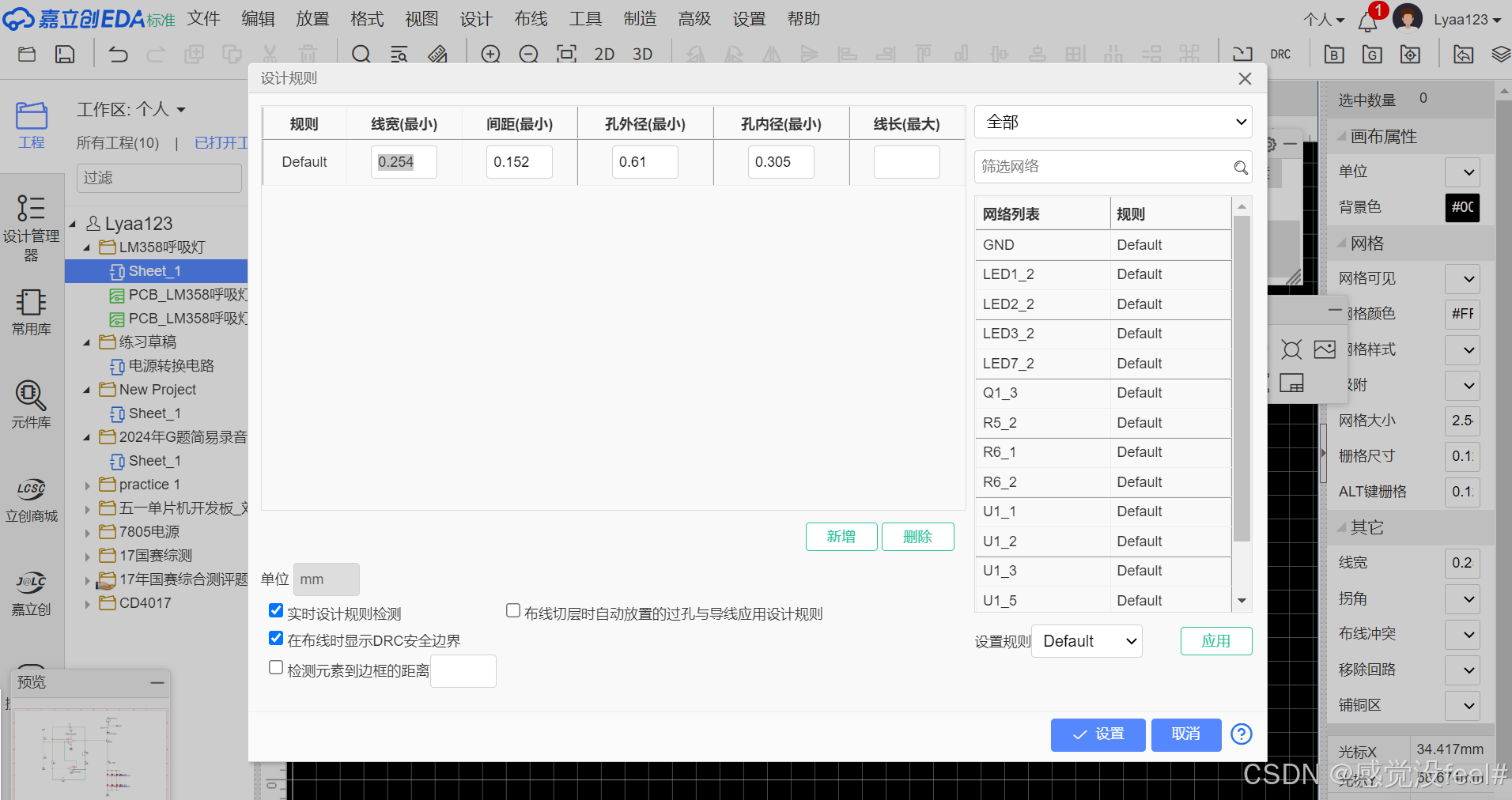Fit the view to window
The image size is (1512, 800).
566,54
